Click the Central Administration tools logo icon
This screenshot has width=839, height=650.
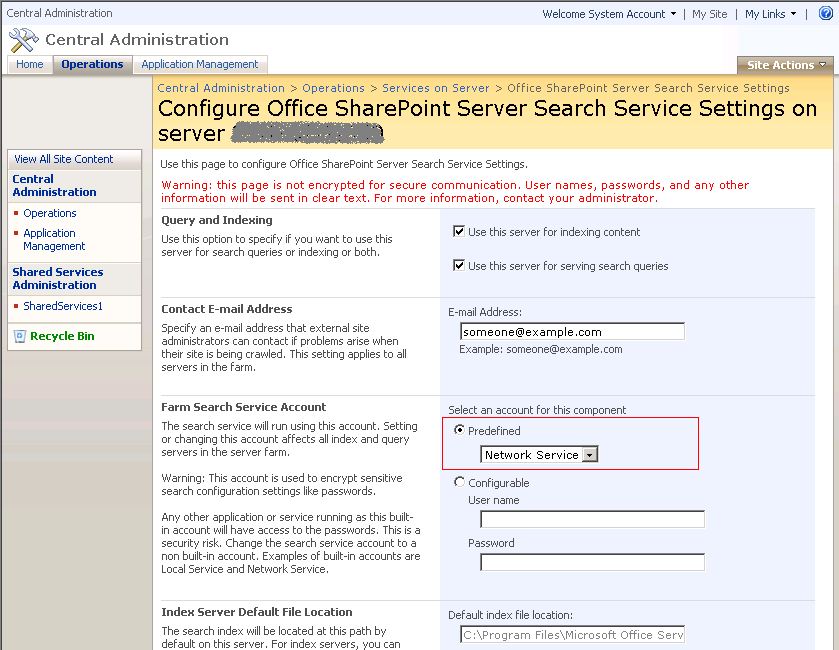click(24, 40)
